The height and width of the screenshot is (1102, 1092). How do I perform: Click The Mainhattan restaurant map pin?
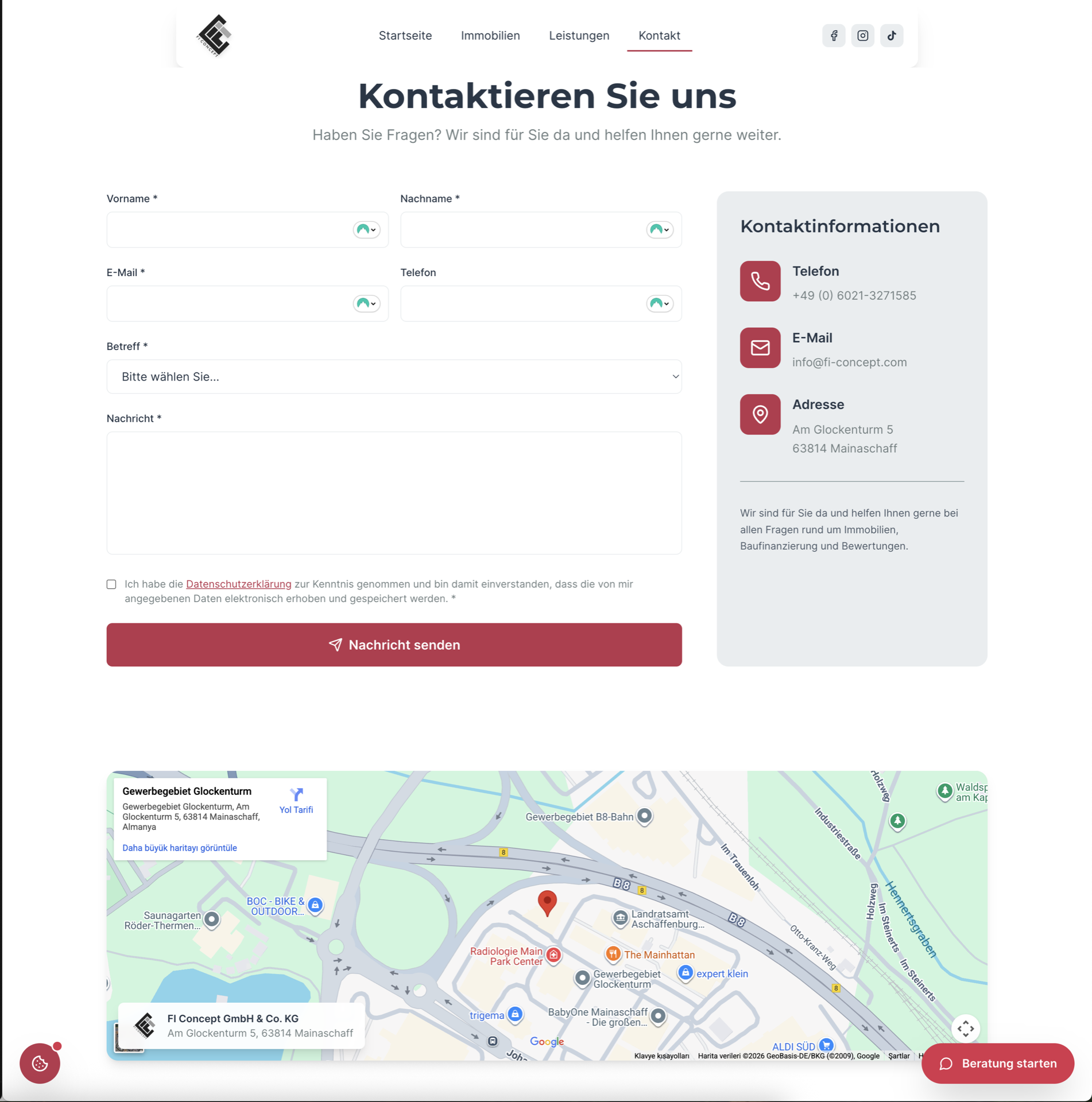pos(613,954)
